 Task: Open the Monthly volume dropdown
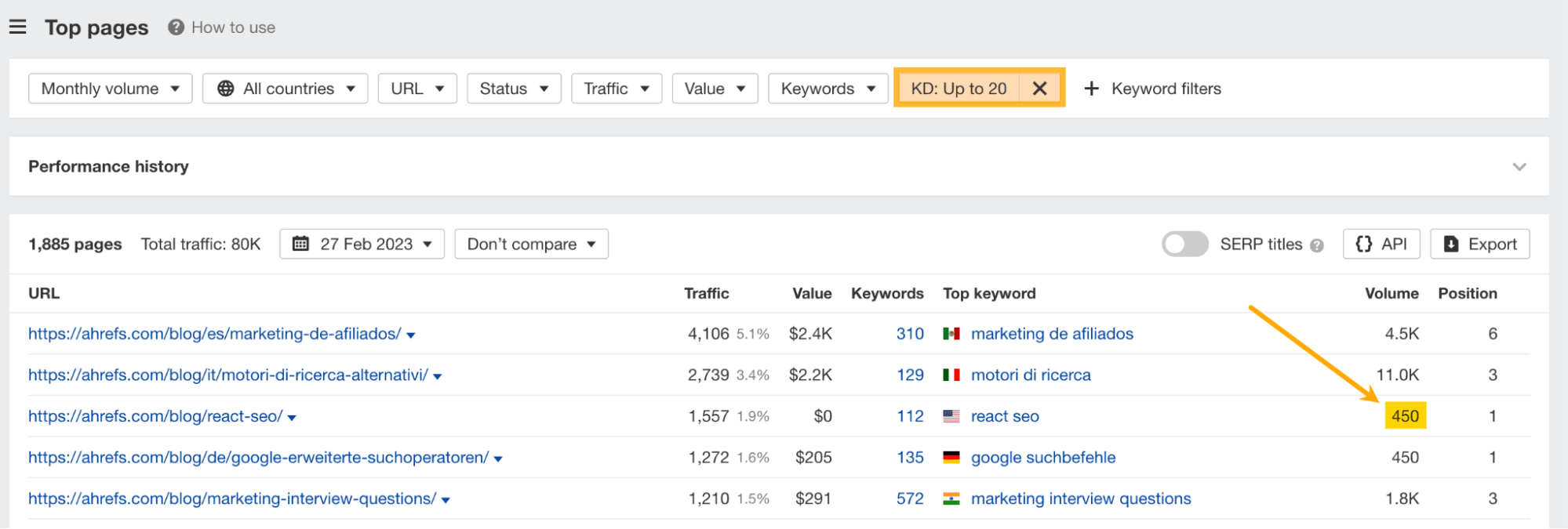(x=111, y=89)
